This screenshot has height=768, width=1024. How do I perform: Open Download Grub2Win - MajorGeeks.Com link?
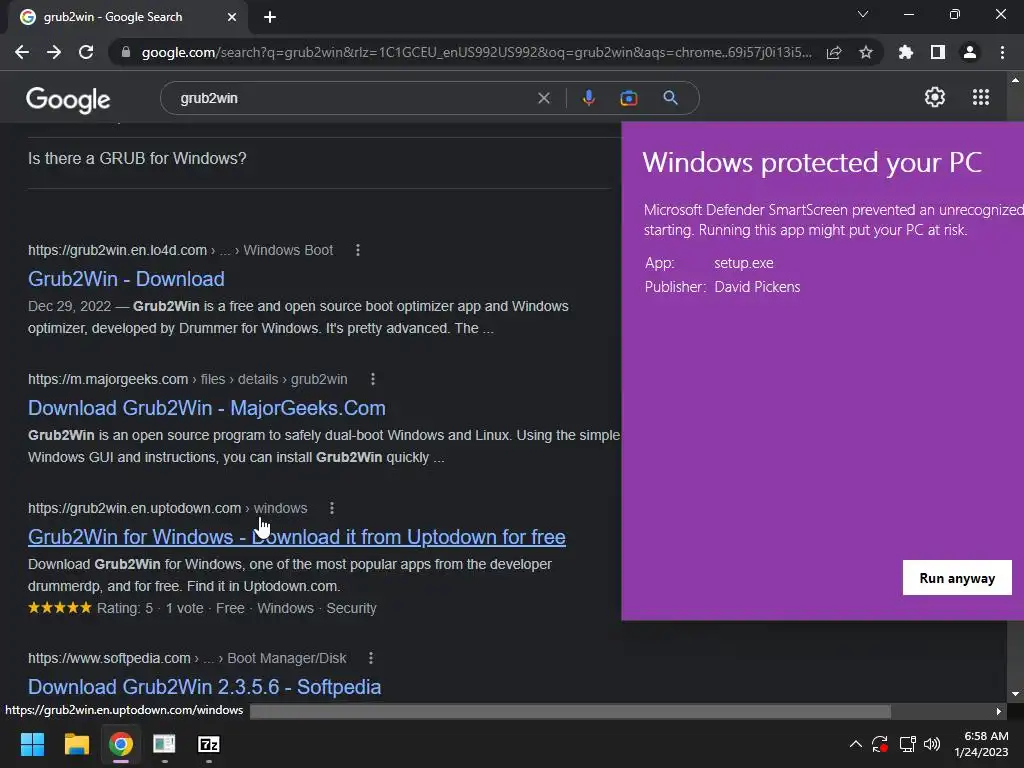(x=206, y=408)
